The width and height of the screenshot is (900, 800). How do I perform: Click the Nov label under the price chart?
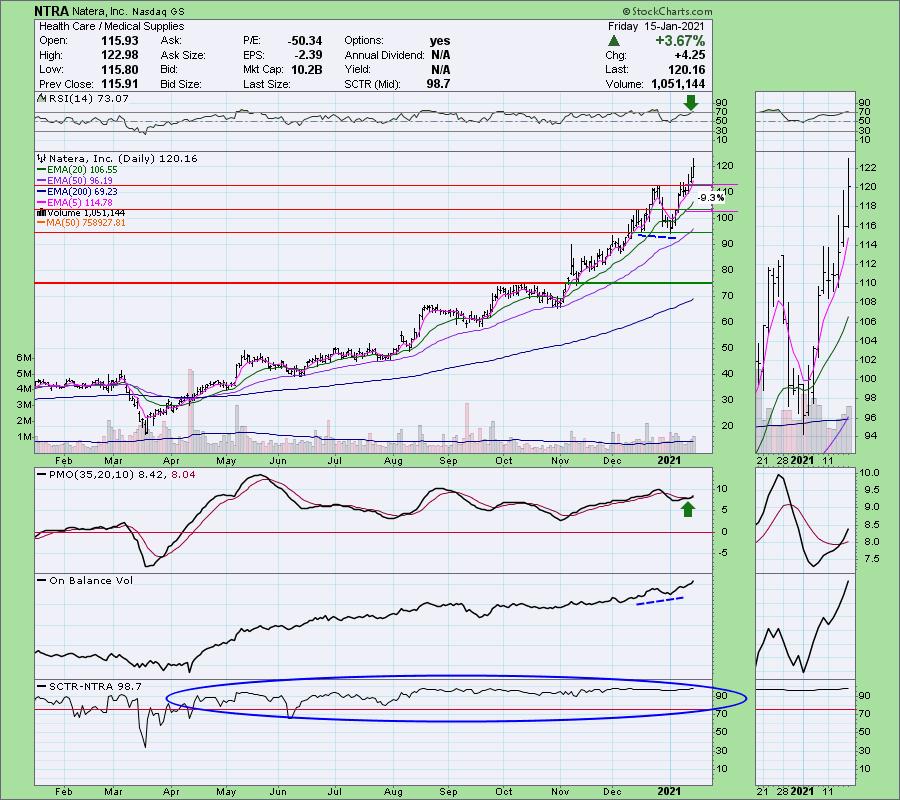coord(560,460)
